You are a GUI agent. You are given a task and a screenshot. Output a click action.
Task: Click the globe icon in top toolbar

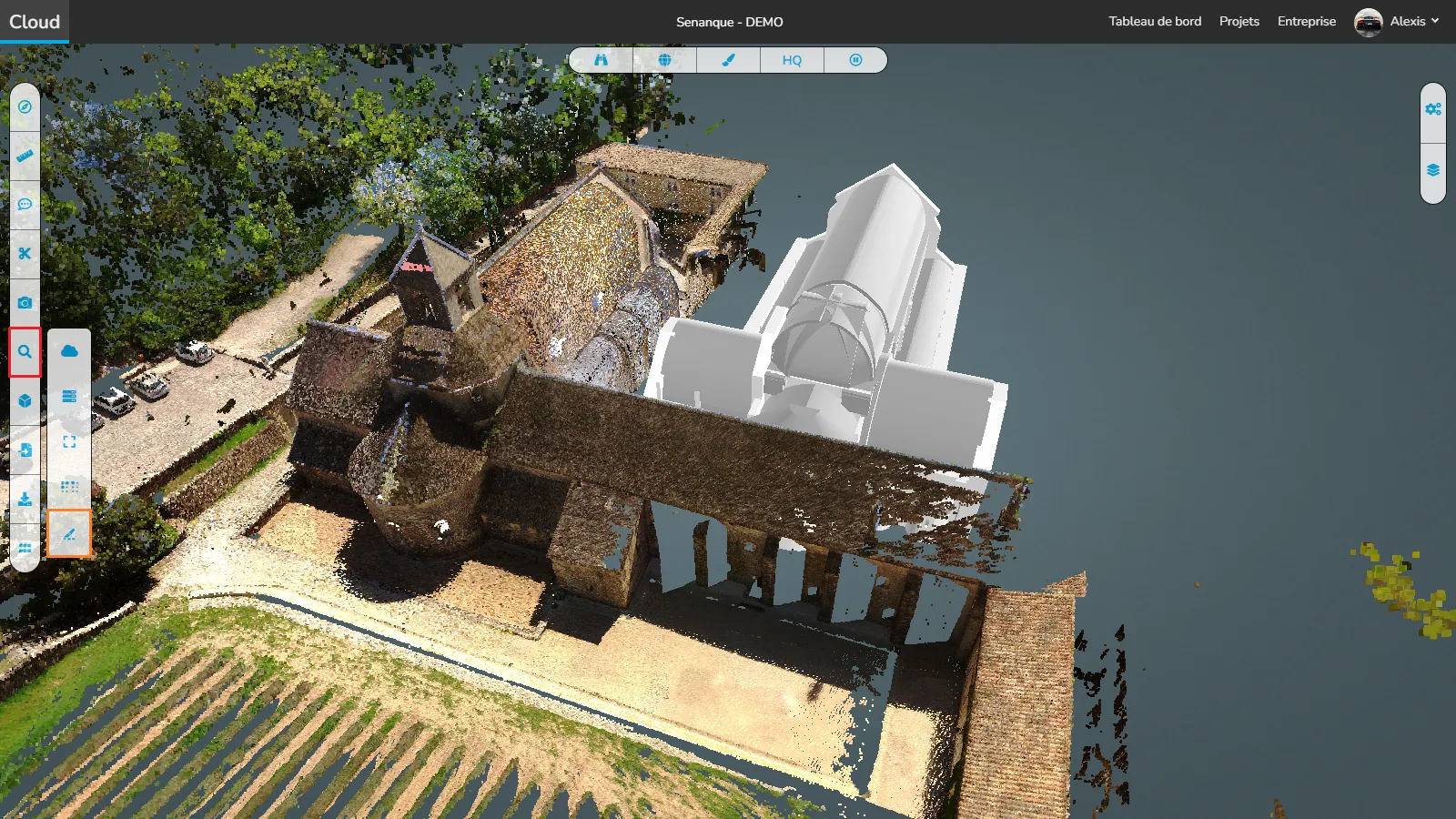coord(665,60)
